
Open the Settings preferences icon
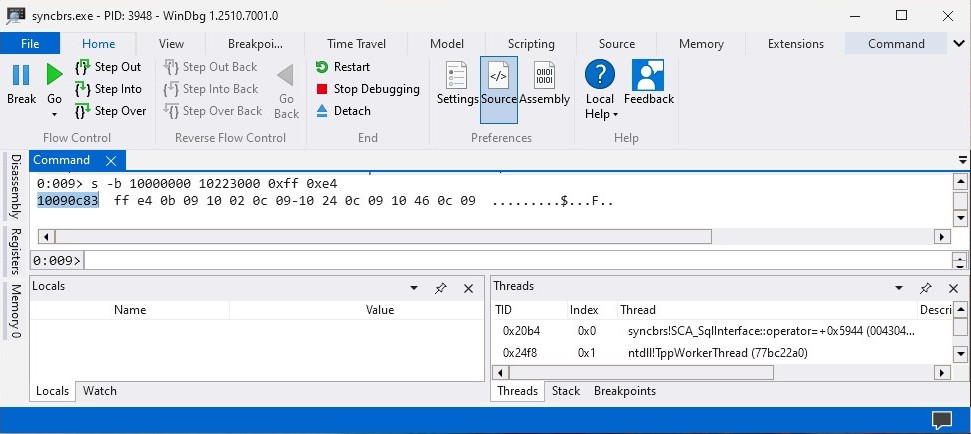coord(457,84)
